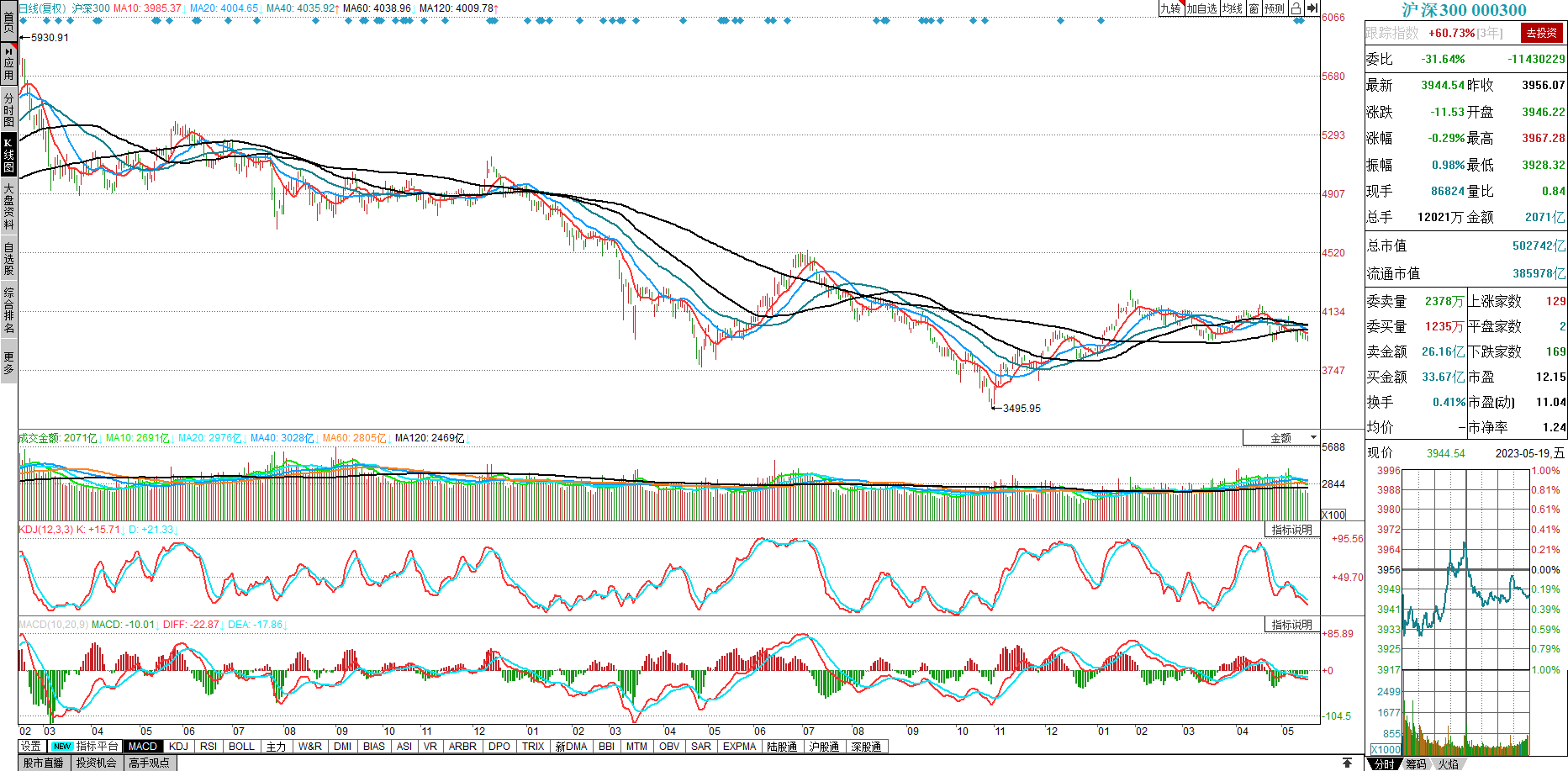Click the 应用 sidebar icon
Image resolution: width=1568 pixels, height=771 pixels.
[x=8, y=63]
